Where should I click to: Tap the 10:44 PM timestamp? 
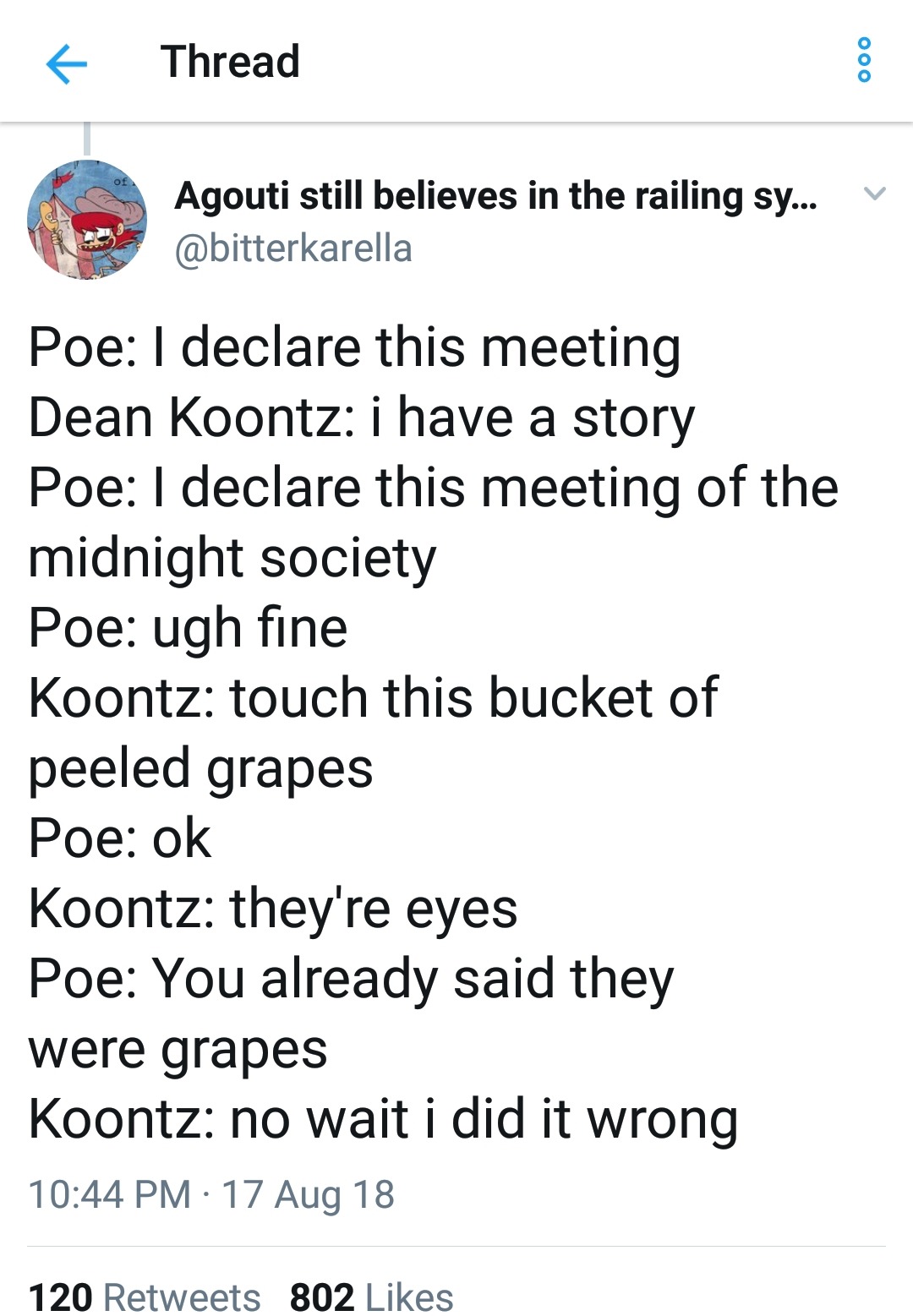click(109, 1194)
